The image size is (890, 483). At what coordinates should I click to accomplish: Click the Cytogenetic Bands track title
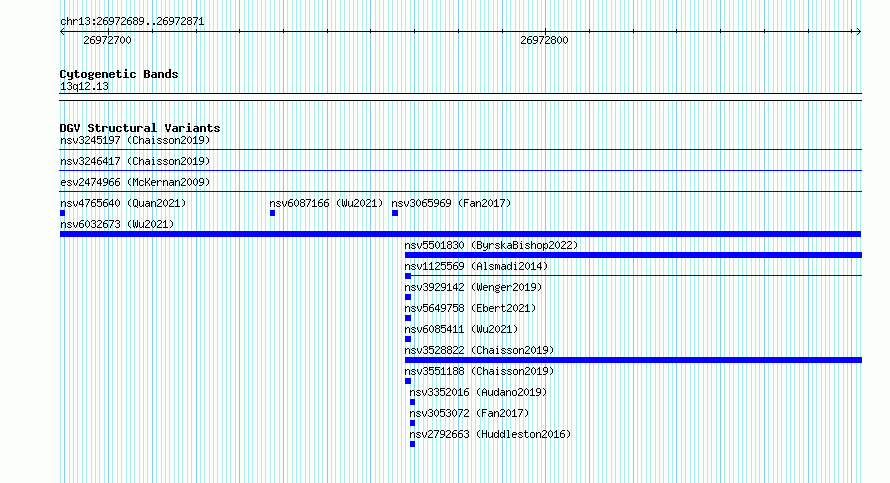coord(119,74)
